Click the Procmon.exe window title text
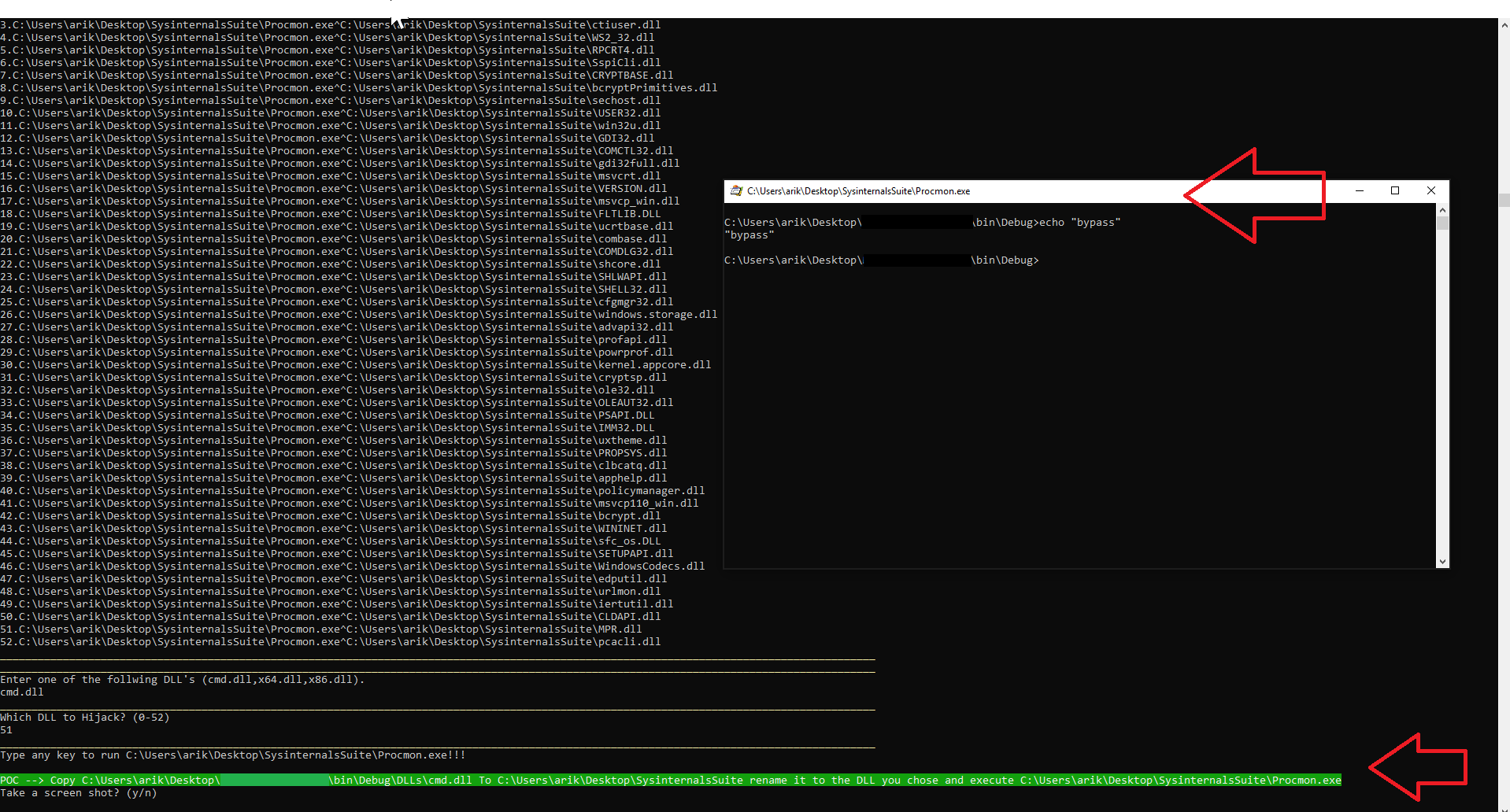1510x812 pixels. (x=858, y=191)
